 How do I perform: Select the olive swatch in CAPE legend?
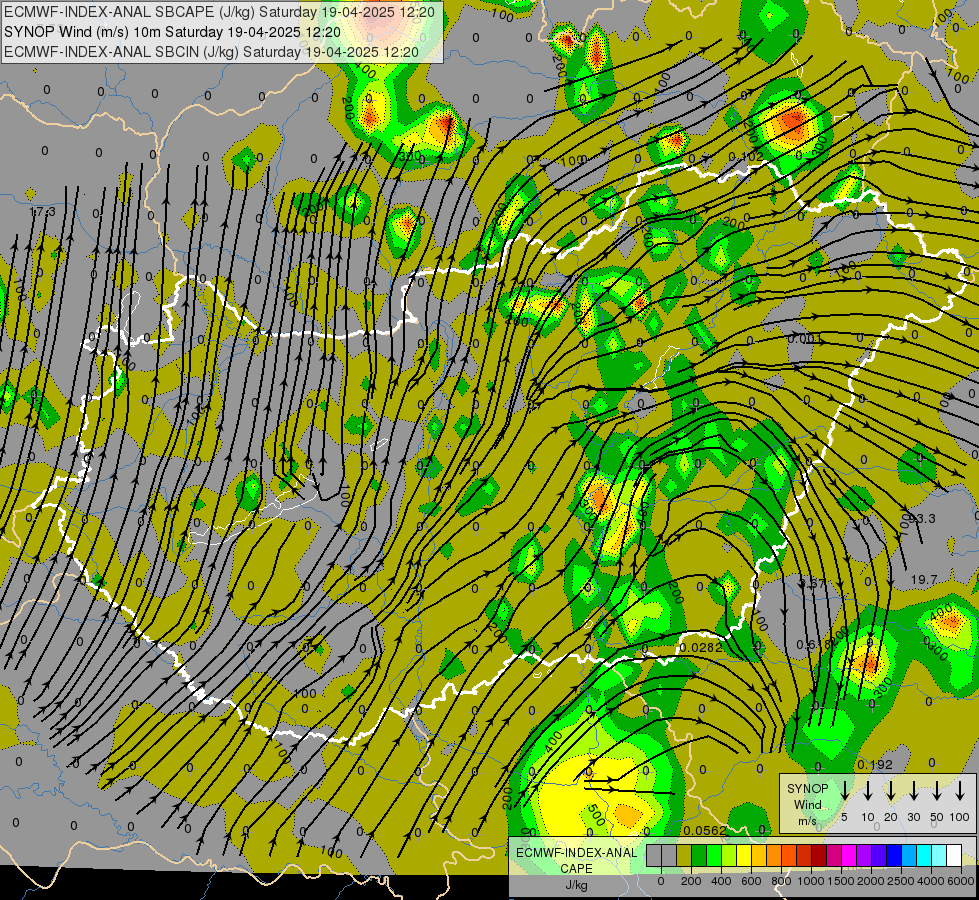pos(684,855)
